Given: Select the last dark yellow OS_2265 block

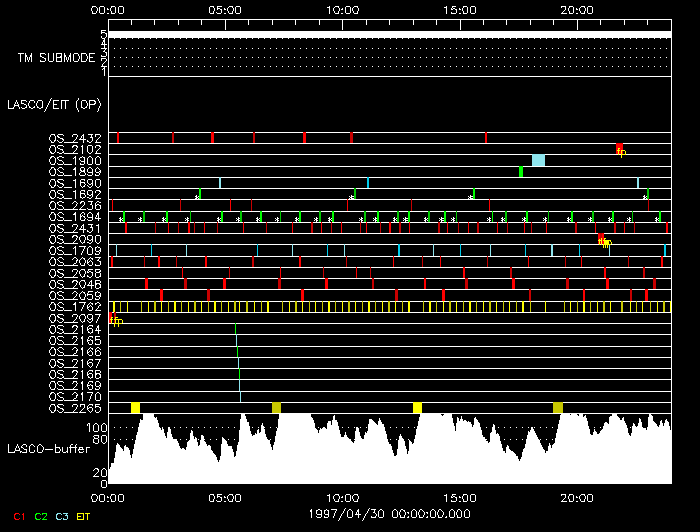Looking at the screenshot, I should 558,407.
